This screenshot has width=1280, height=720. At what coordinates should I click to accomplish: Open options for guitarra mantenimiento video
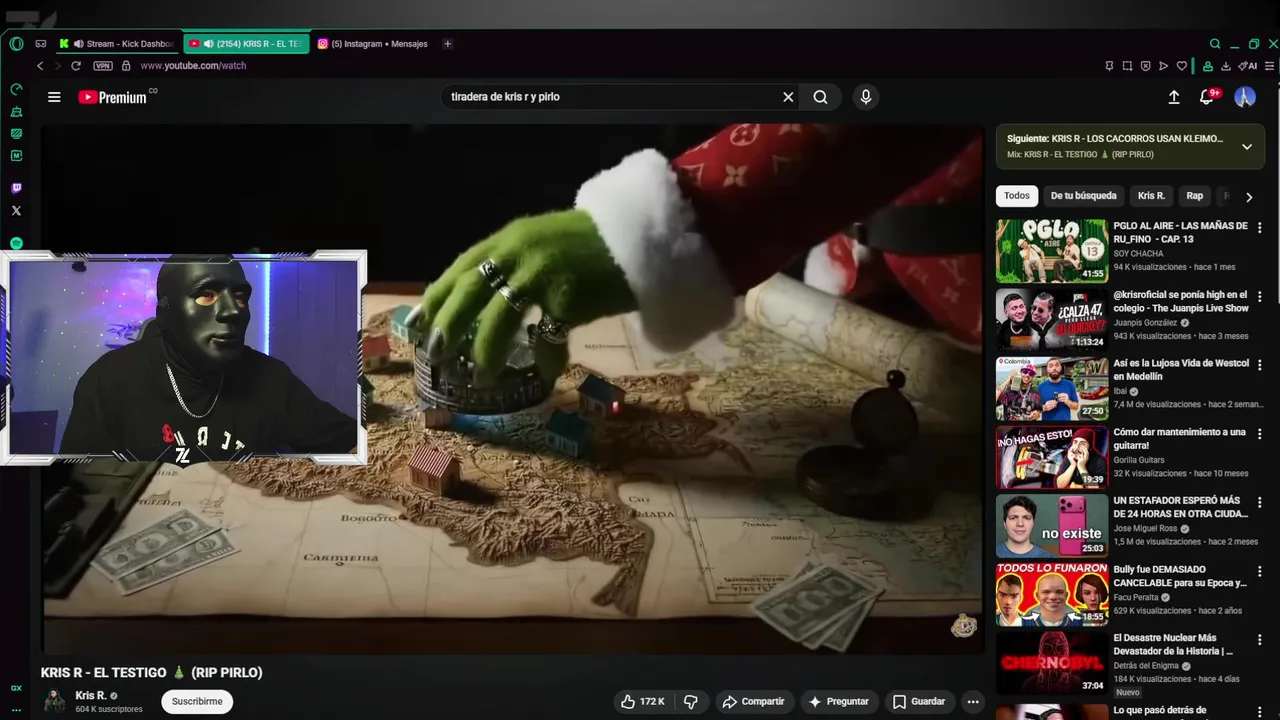1260,434
